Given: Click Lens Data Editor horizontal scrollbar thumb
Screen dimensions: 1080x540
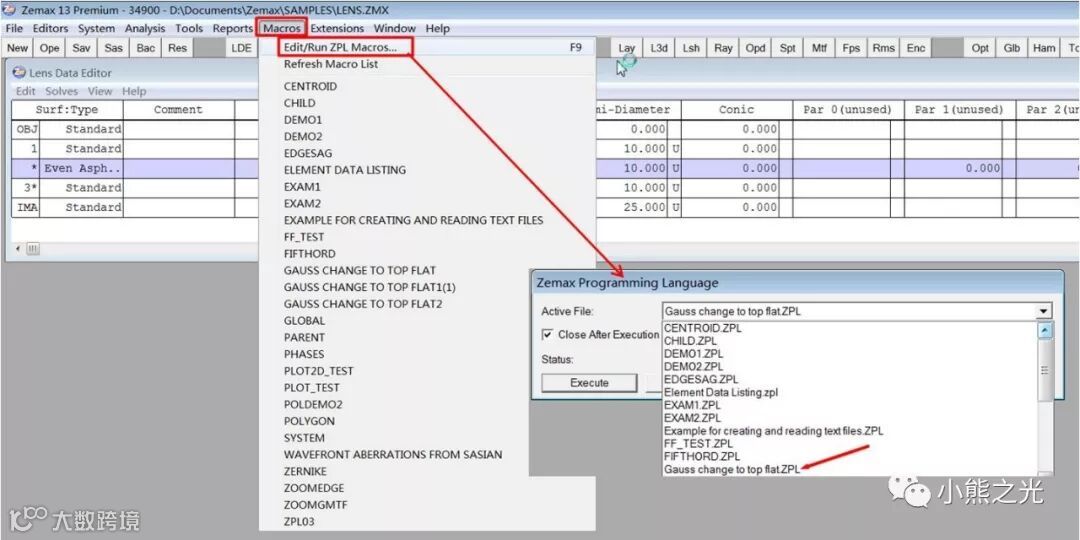Looking at the screenshot, I should click(x=33, y=249).
